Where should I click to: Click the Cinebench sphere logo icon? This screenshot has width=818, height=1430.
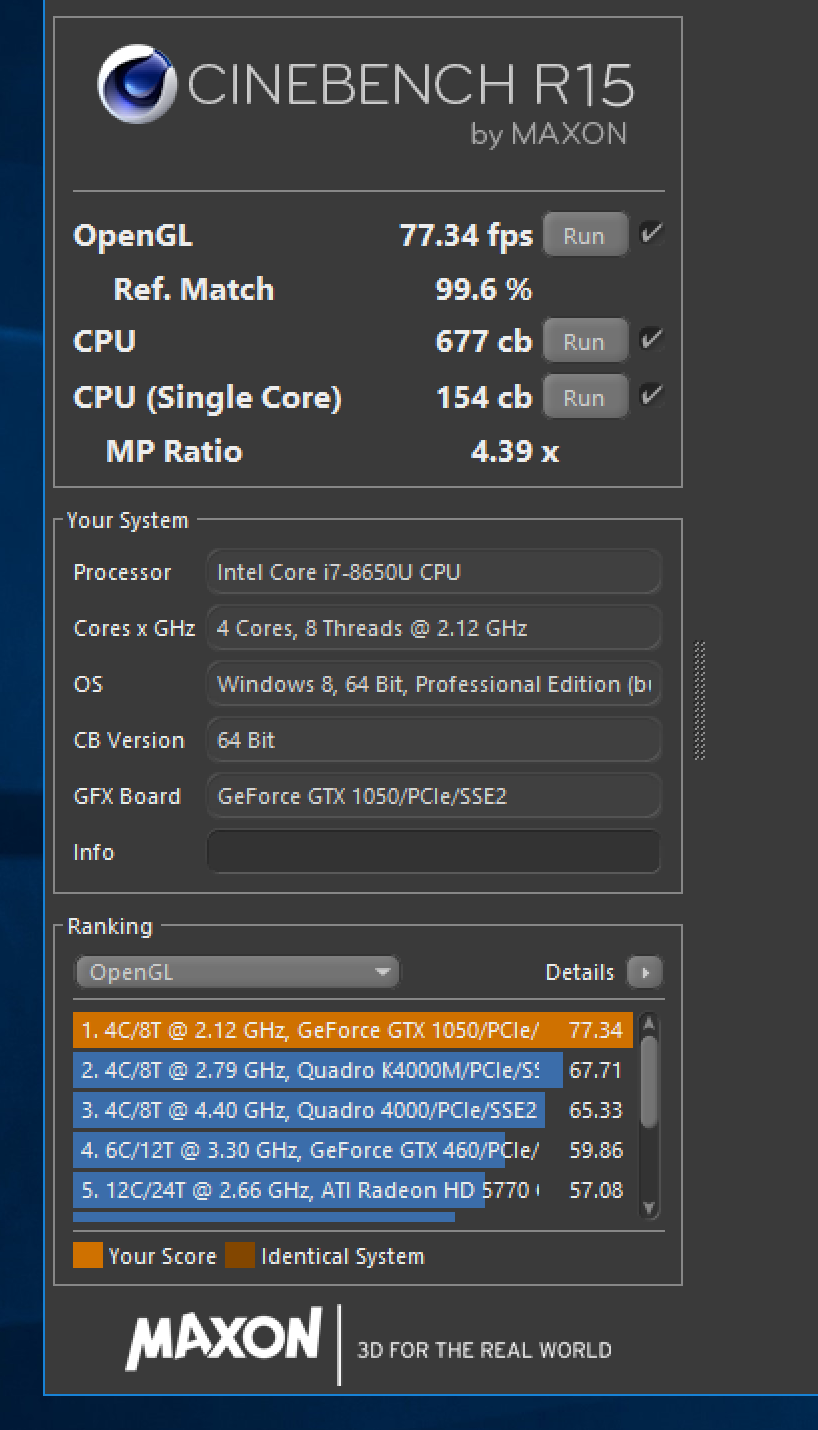[x=136, y=84]
